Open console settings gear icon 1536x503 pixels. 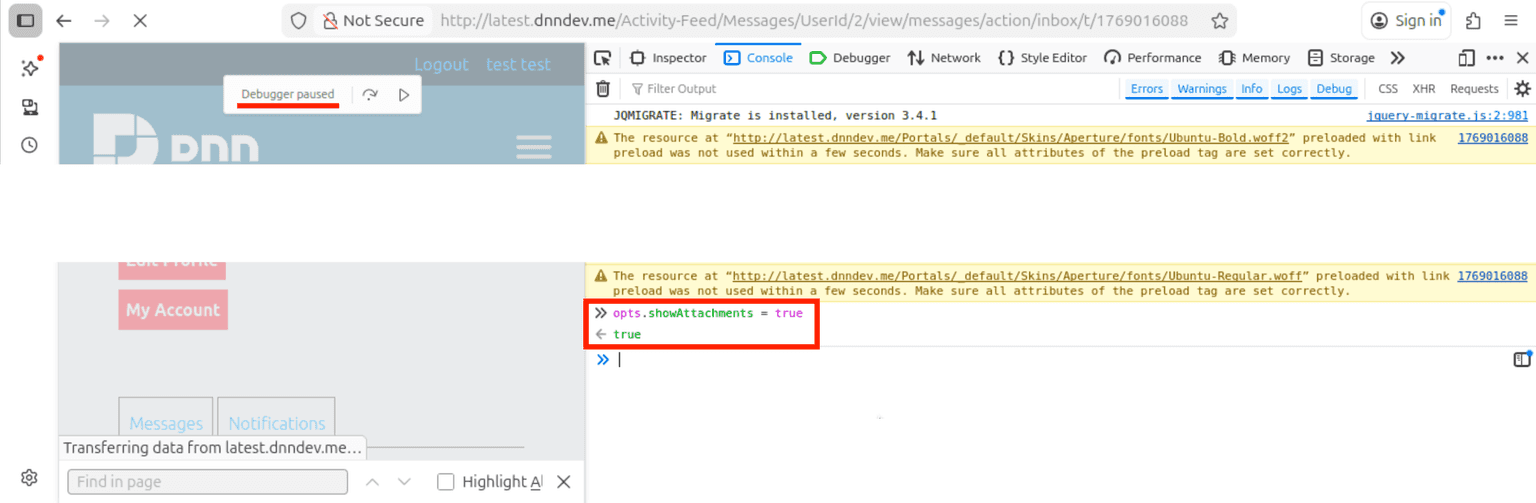tap(1522, 89)
